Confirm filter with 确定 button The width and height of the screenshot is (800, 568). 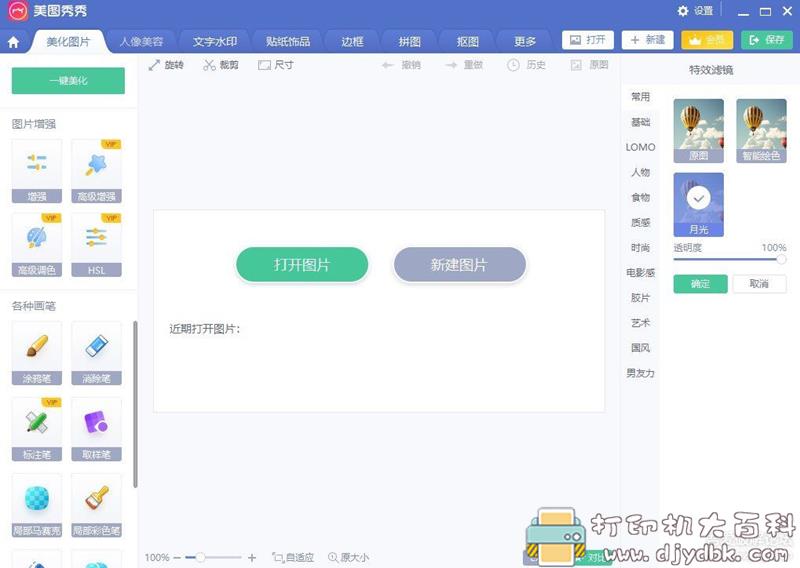click(701, 284)
